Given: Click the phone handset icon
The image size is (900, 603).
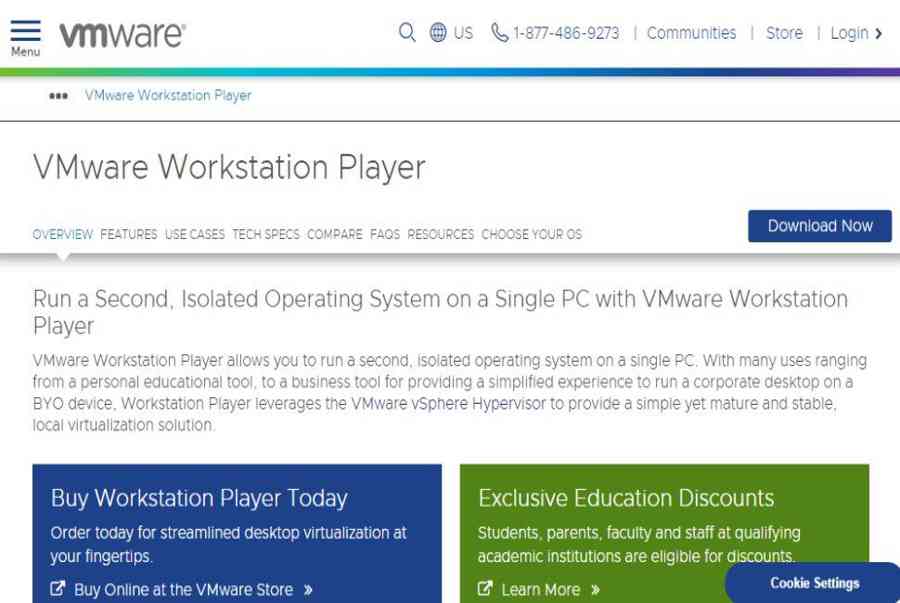Looking at the screenshot, I should click(x=499, y=33).
